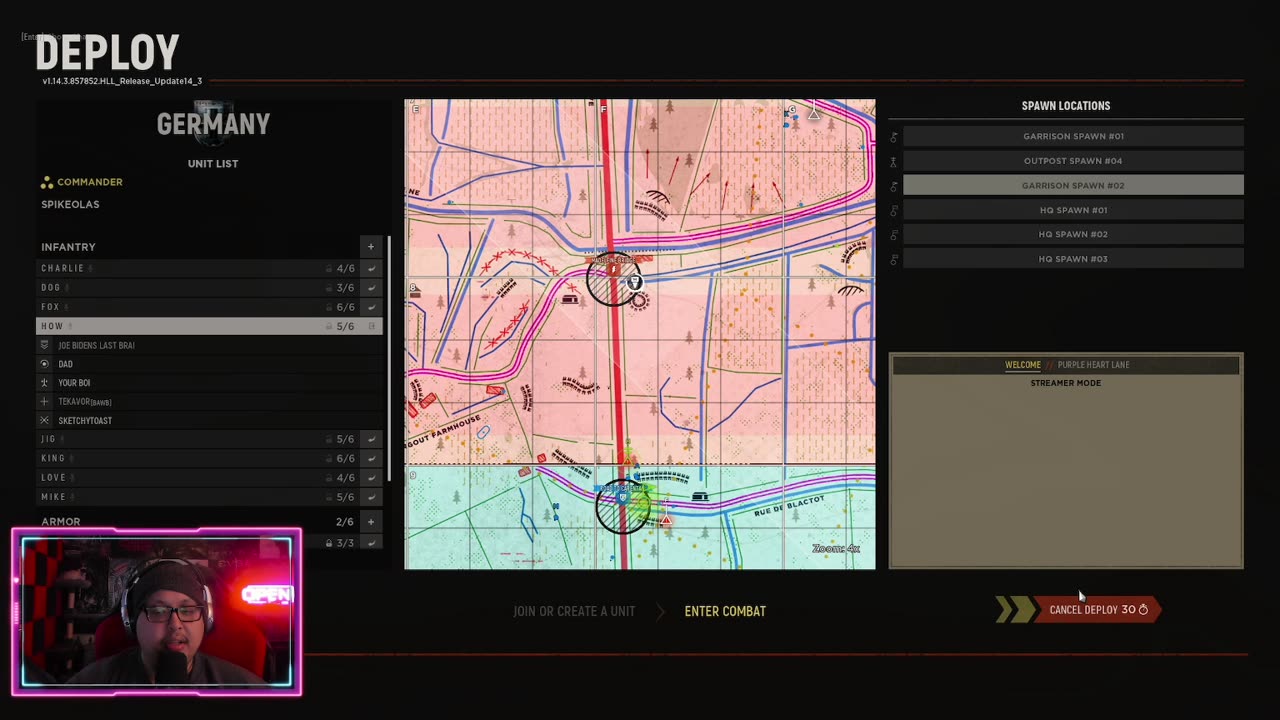This screenshot has width=1280, height=720.
Task: Click the lock icon on the Fox row
Action: pyautogui.click(x=328, y=307)
